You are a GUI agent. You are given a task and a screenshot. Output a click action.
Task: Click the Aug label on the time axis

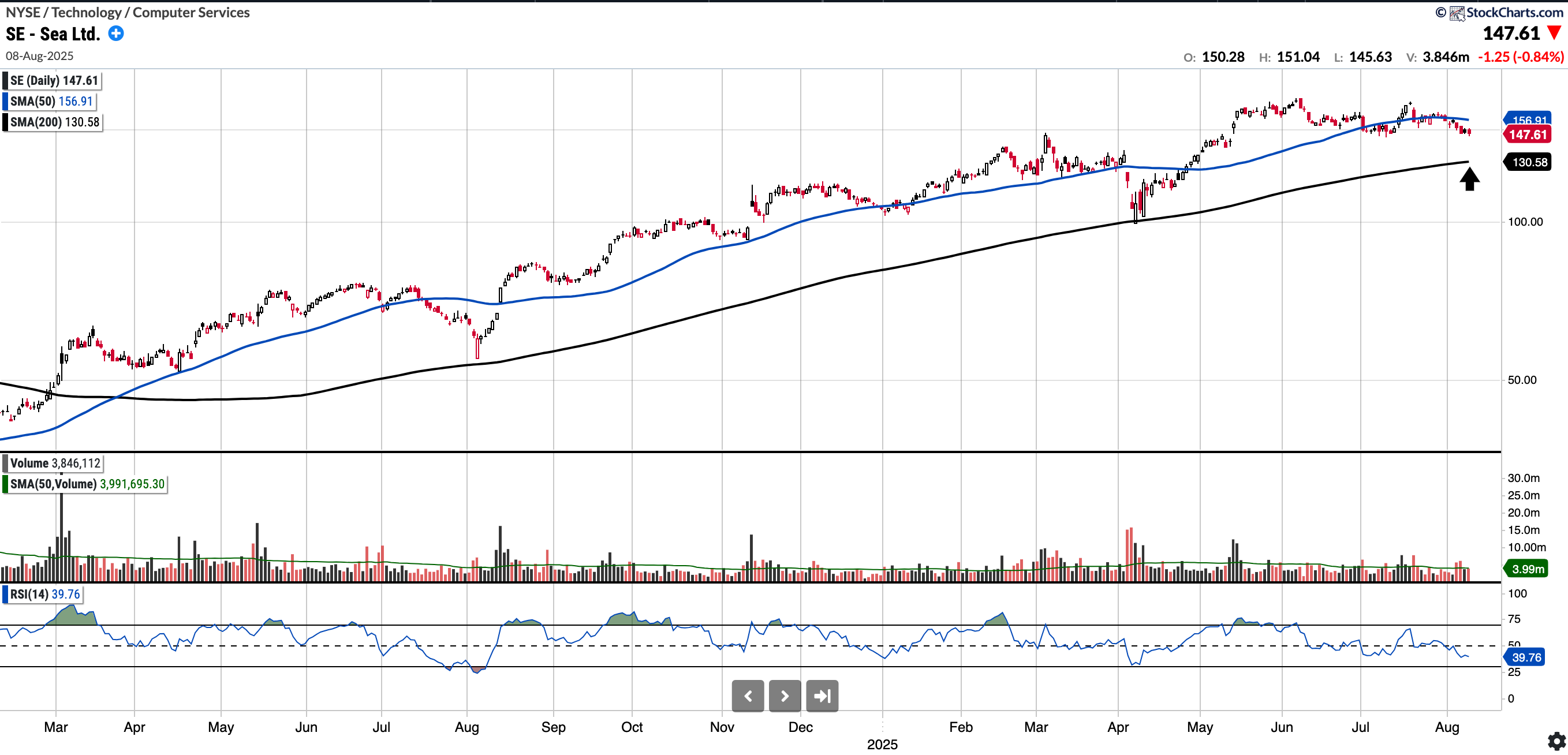pyautogui.click(x=1446, y=727)
